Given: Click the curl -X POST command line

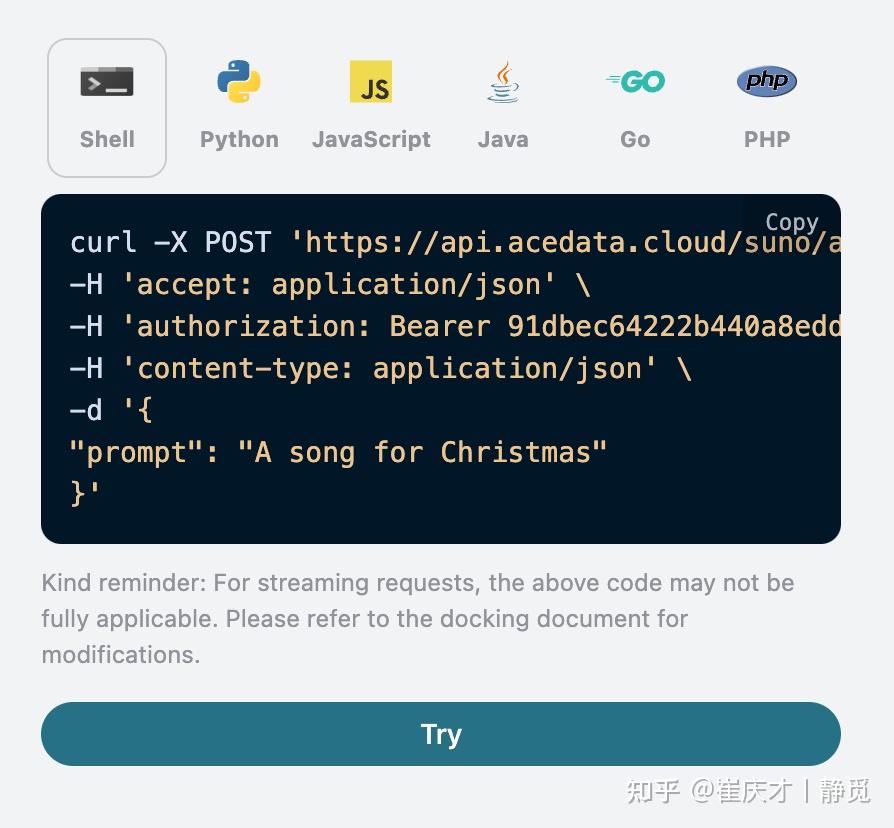Looking at the screenshot, I should click(455, 242).
